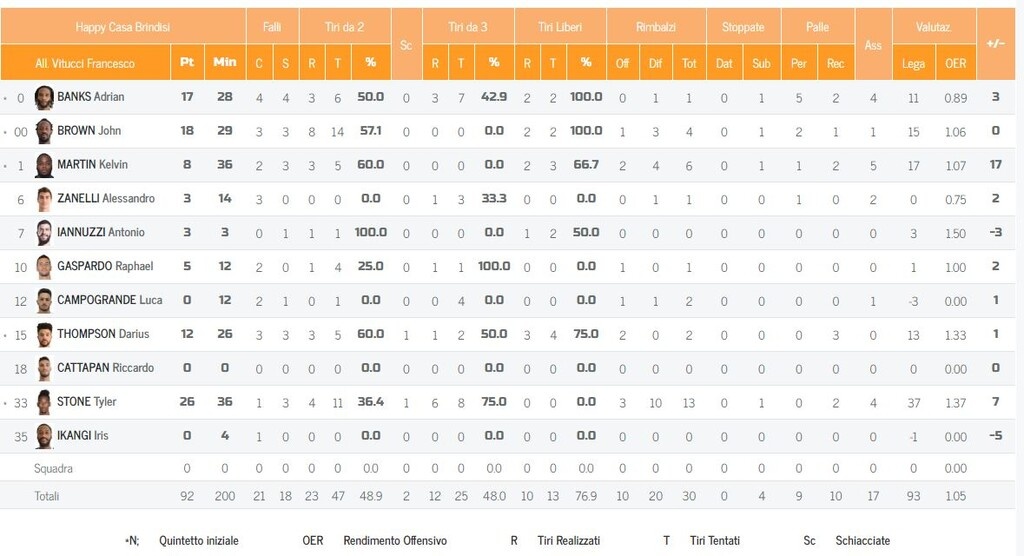Click Alessandro Zanelli's player headshot photo
This screenshot has width=1024, height=556.
point(44,199)
